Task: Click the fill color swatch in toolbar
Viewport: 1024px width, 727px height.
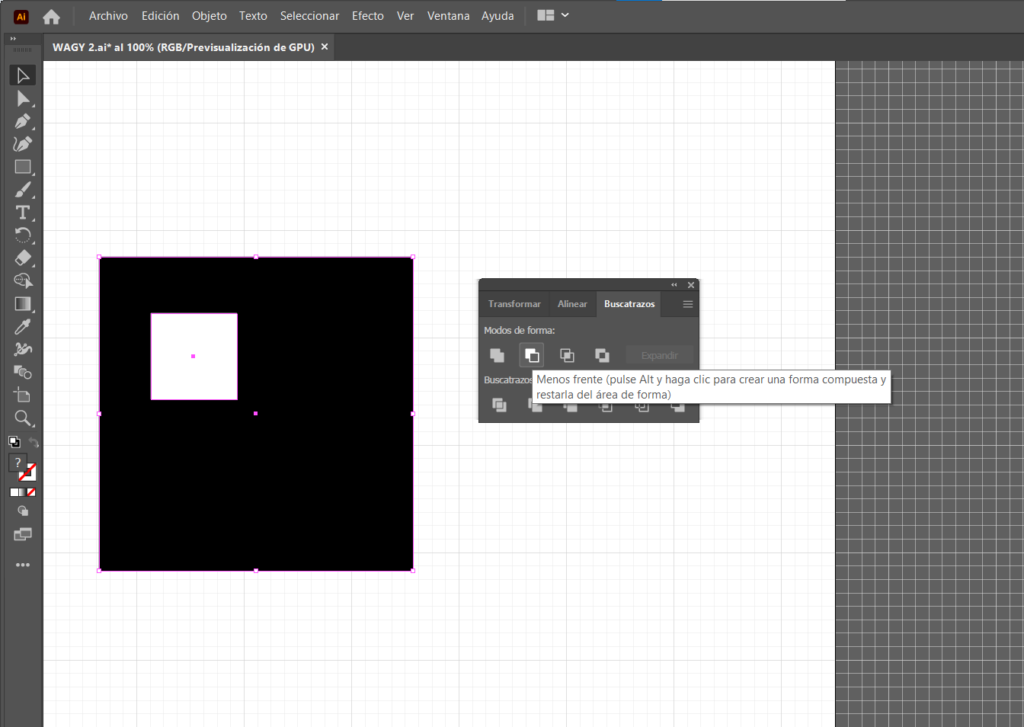Action: pos(17,462)
